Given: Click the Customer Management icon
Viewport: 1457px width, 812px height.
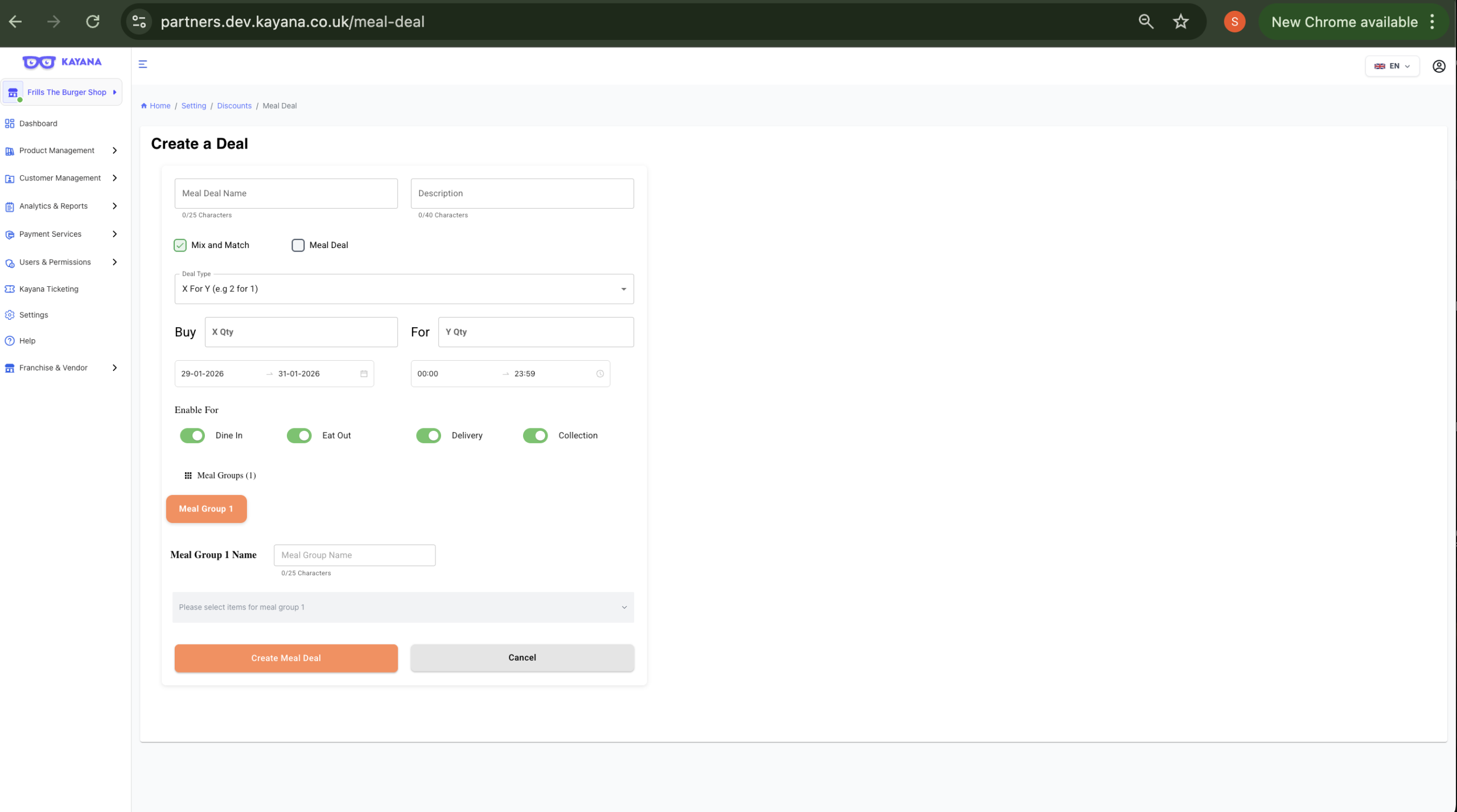Looking at the screenshot, I should tap(10, 179).
